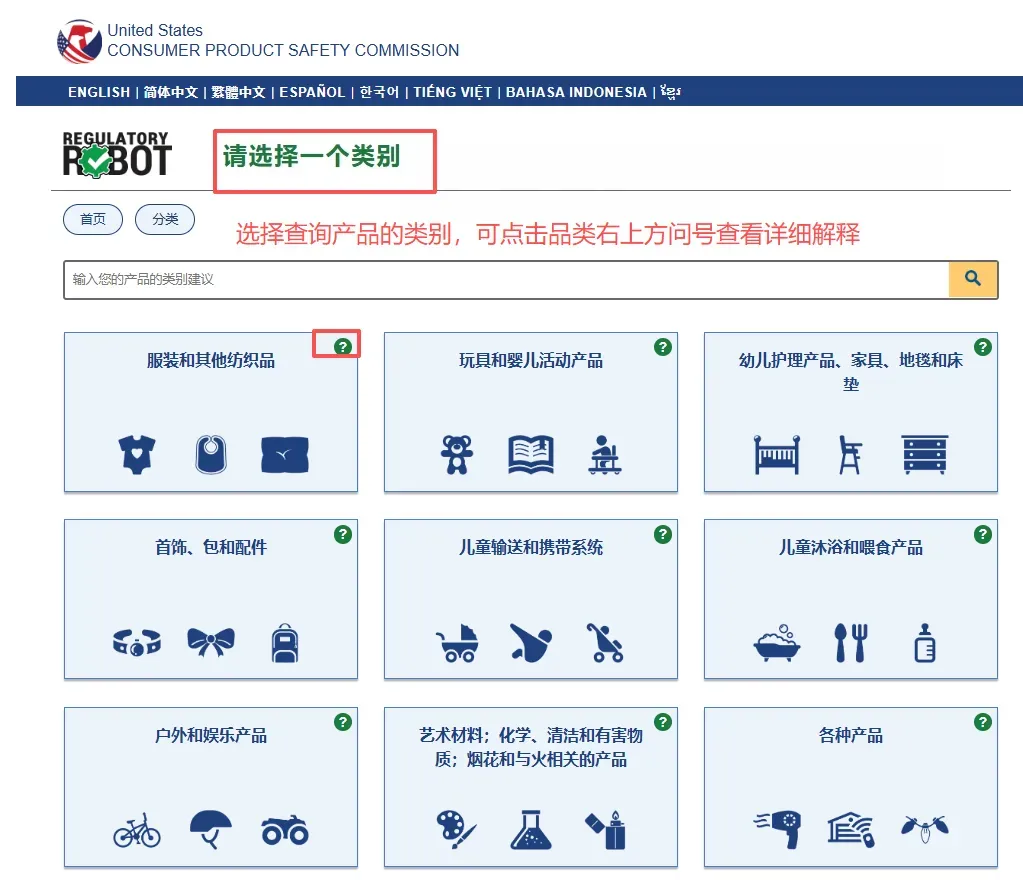Screen dimensions: 1023x882
Task: Click the baby bottle icon
Action: [x=924, y=643]
